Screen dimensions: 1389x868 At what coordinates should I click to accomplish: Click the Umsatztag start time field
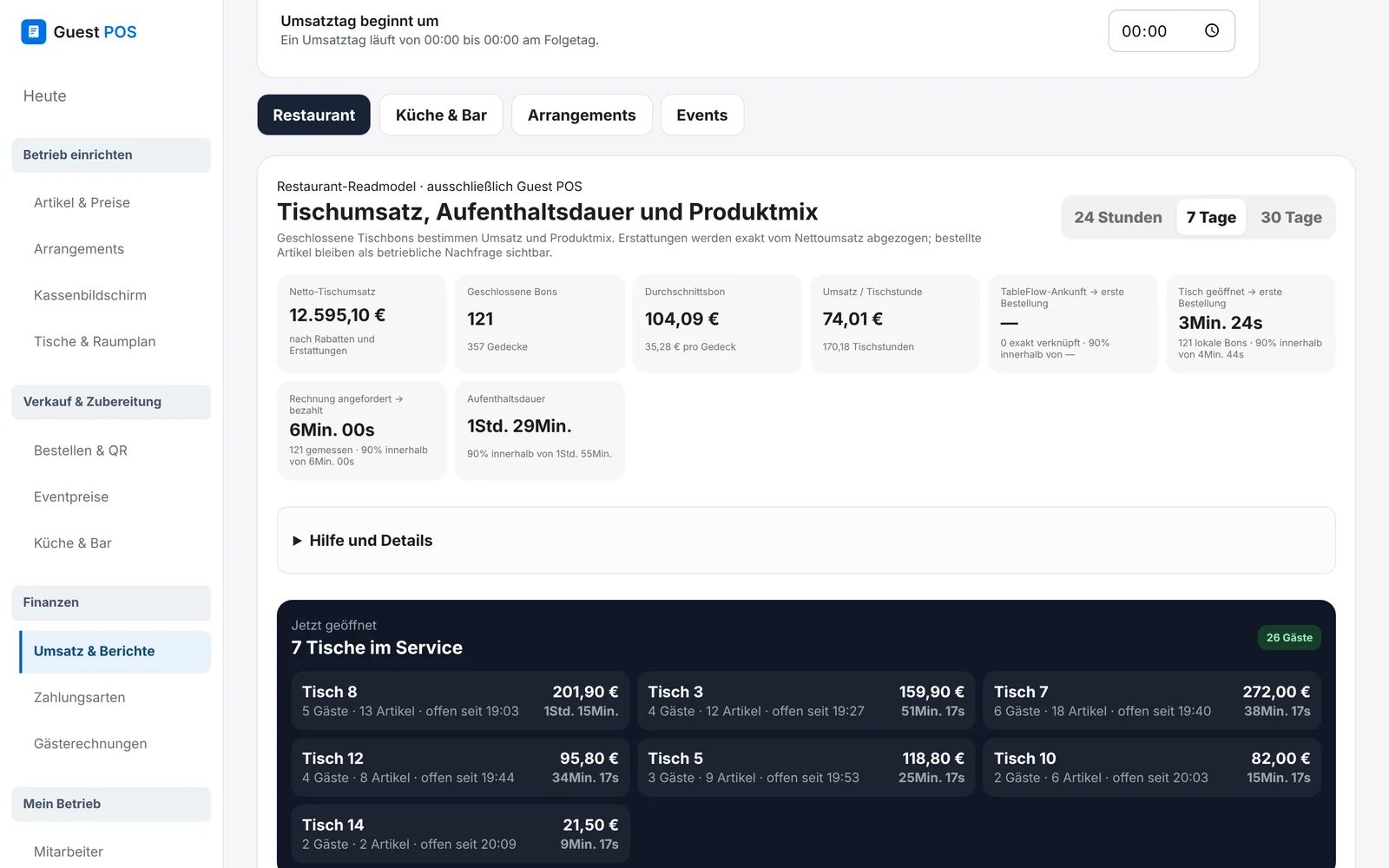pos(1171,31)
